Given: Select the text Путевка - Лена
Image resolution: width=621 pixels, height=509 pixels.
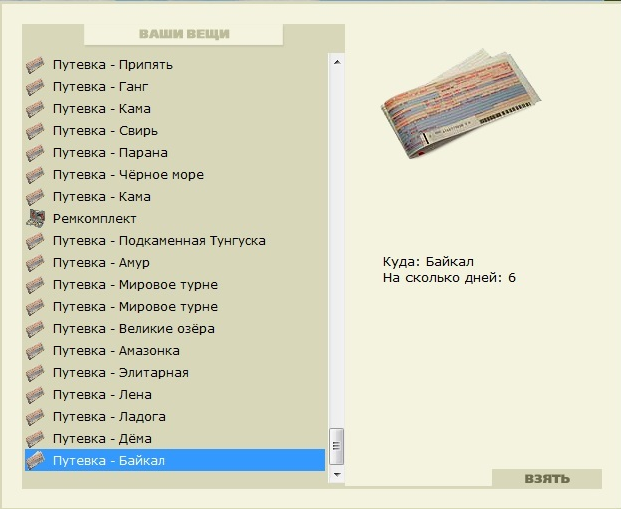Looking at the screenshot, I should 102,395.
